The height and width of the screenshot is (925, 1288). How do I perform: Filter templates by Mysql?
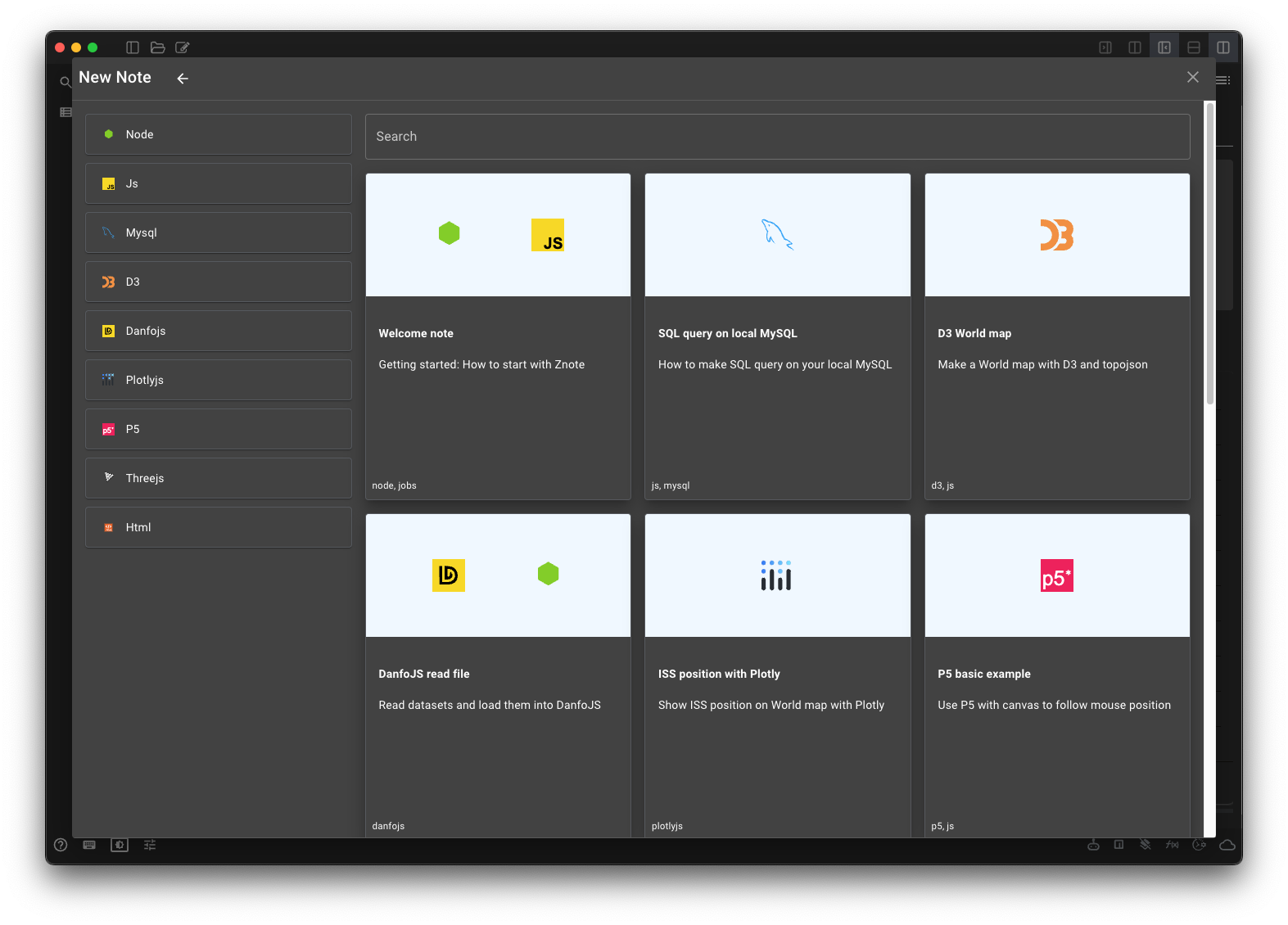(219, 232)
